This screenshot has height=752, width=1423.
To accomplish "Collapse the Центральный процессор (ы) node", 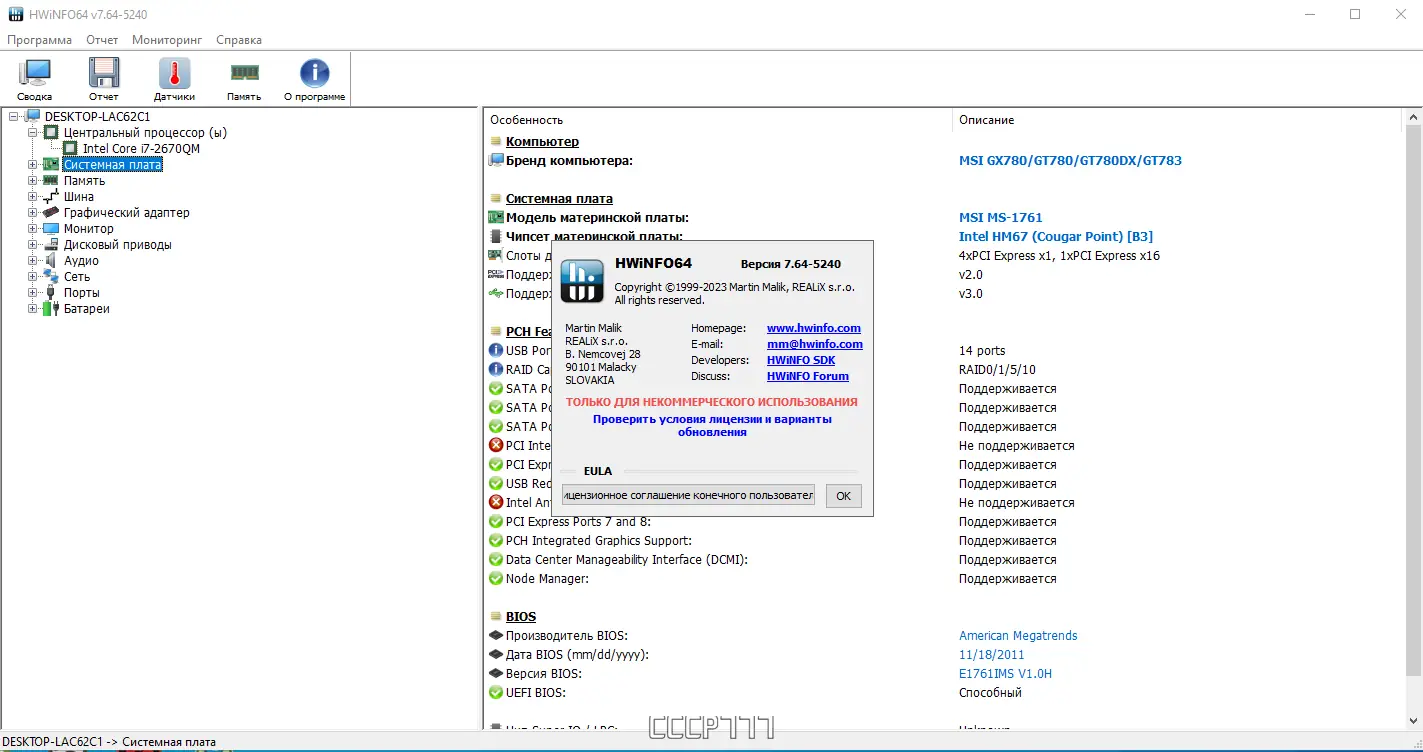I will click(32, 133).
